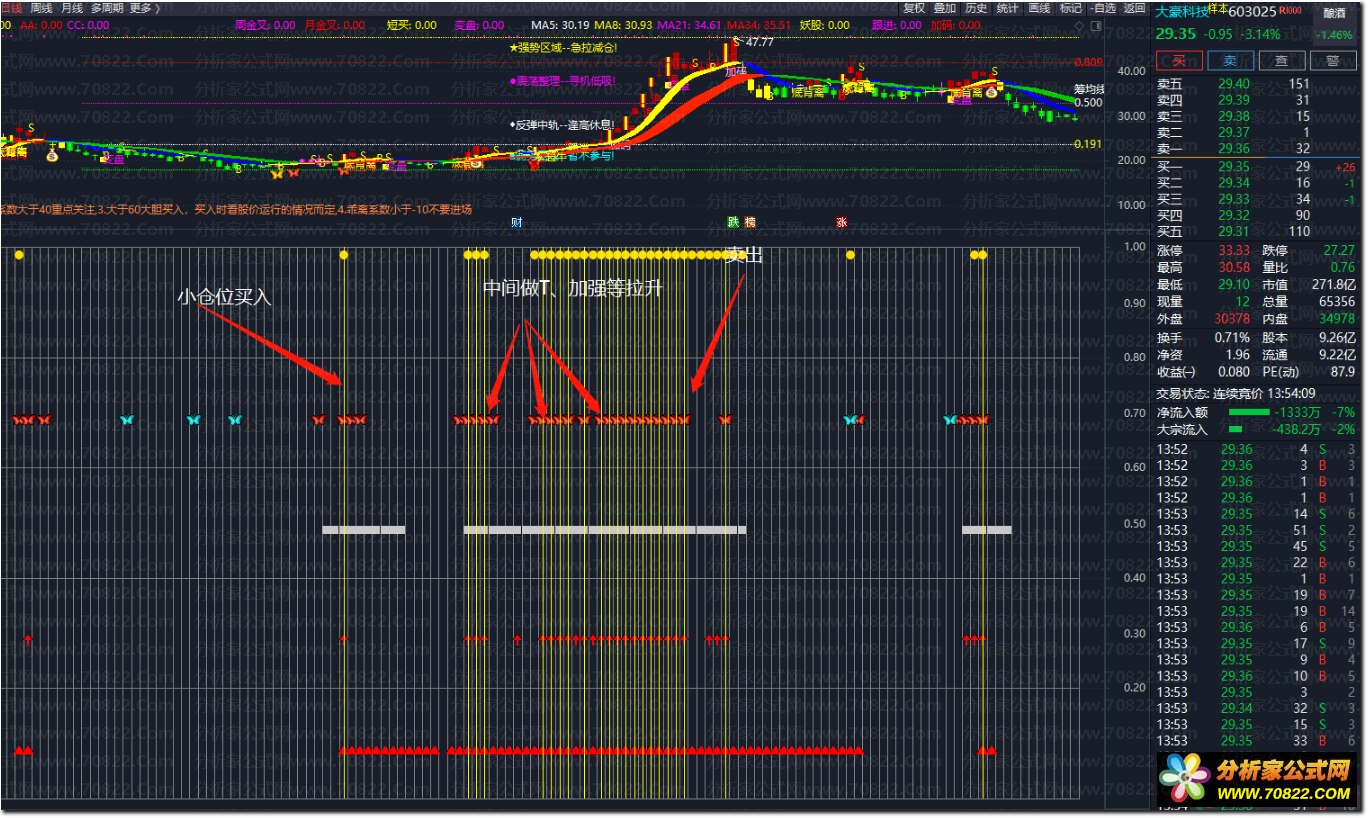Select the 卖四 row at 29.39
The width and height of the screenshot is (1369, 818).
point(1256,100)
